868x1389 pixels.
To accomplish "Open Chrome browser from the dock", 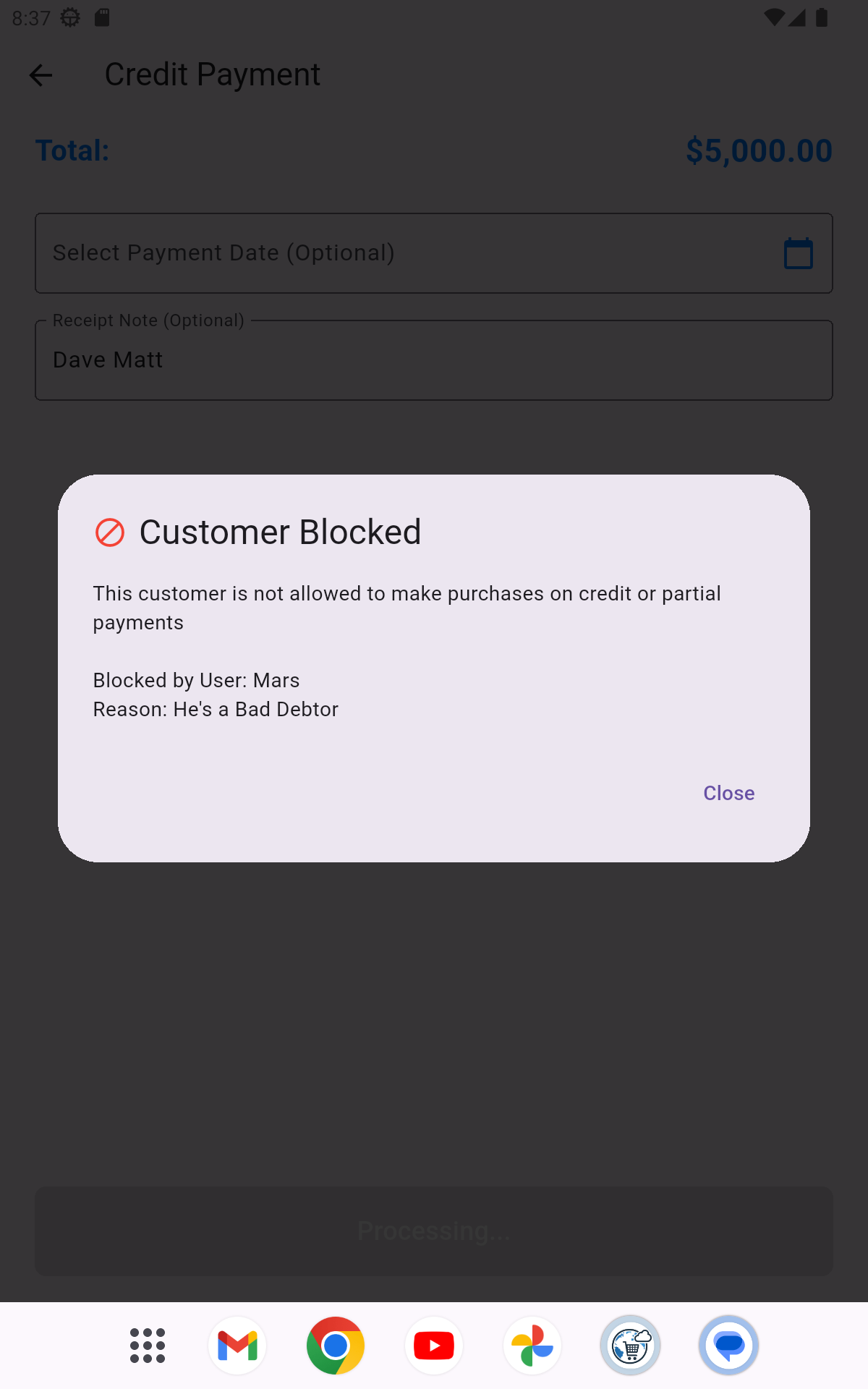I will pyautogui.click(x=336, y=1346).
